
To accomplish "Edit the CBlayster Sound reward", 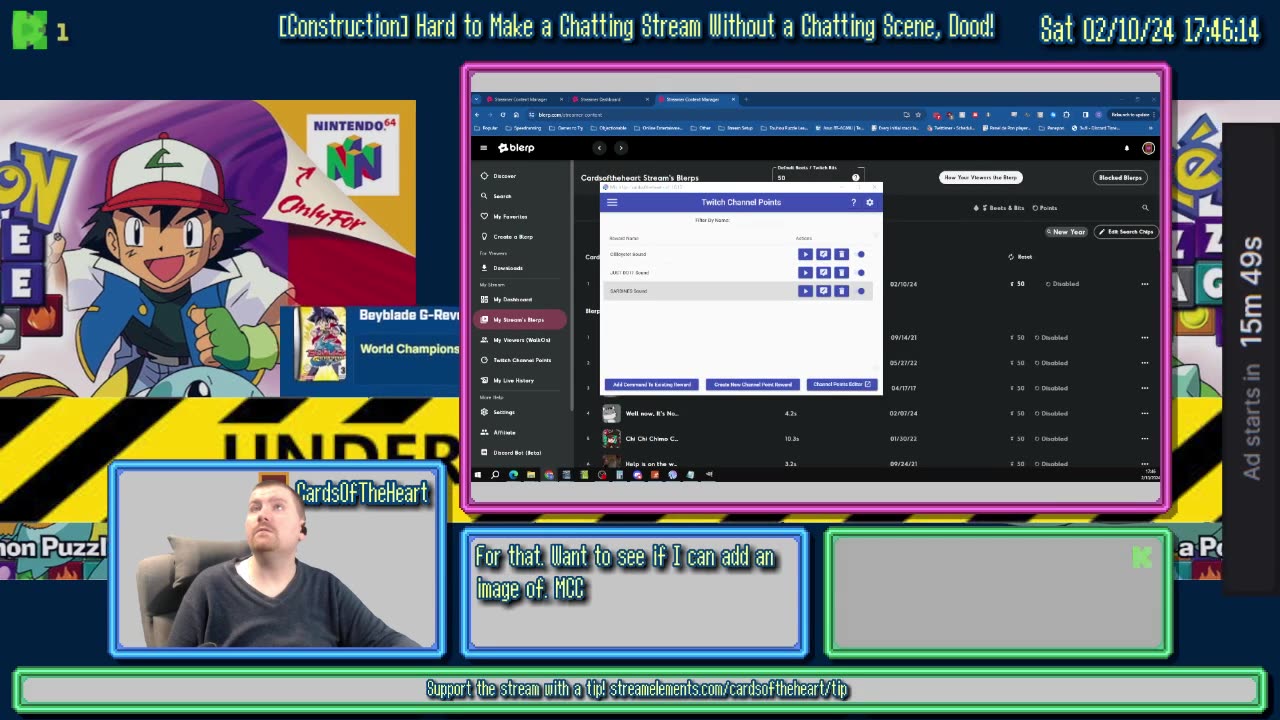I will [x=823, y=254].
